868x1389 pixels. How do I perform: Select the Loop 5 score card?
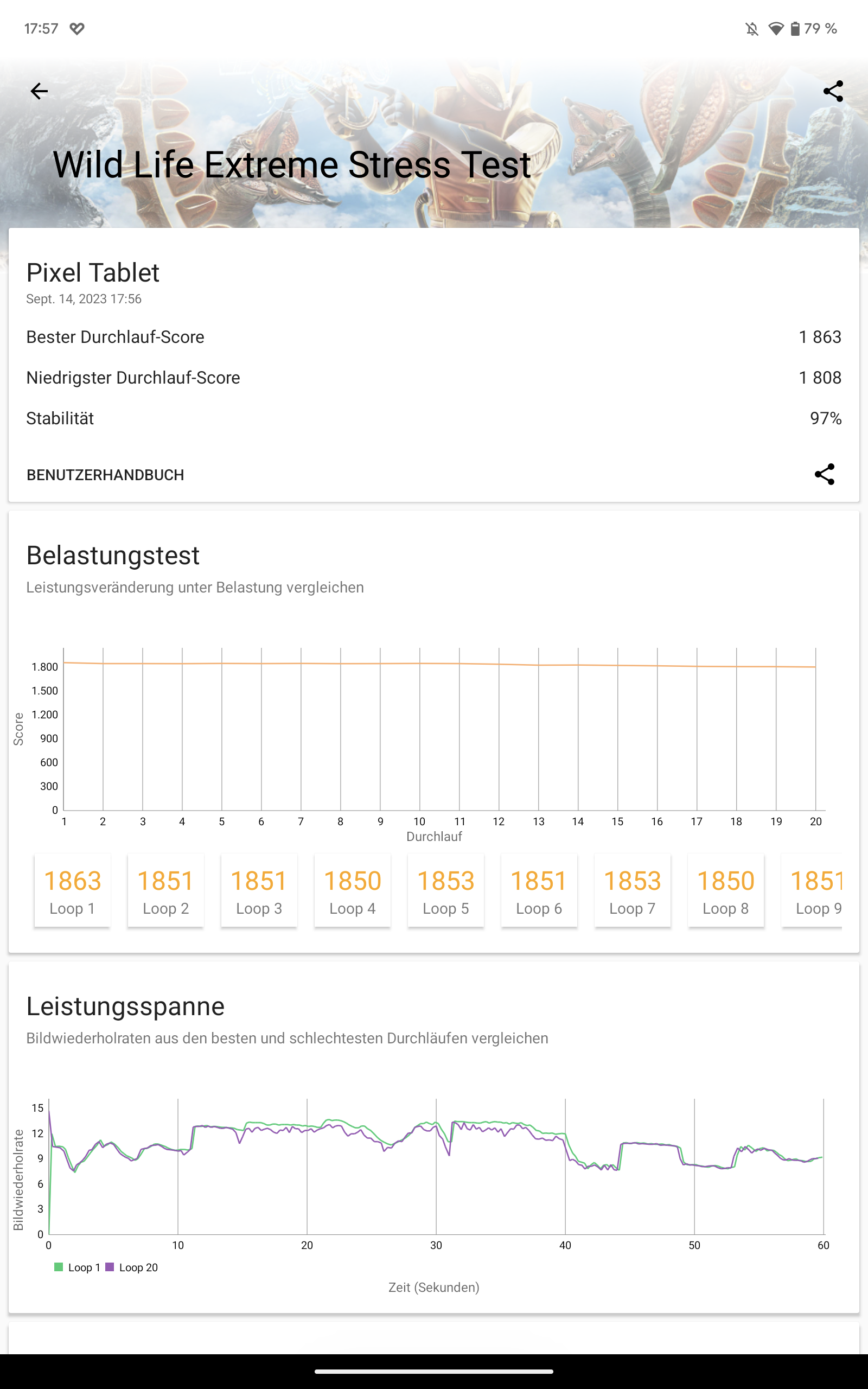click(445, 890)
